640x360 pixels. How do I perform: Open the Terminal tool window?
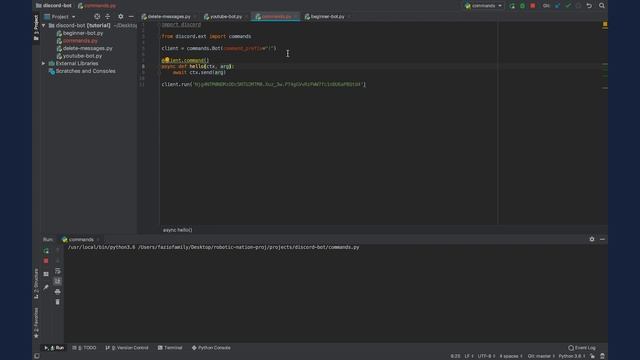pos(170,348)
